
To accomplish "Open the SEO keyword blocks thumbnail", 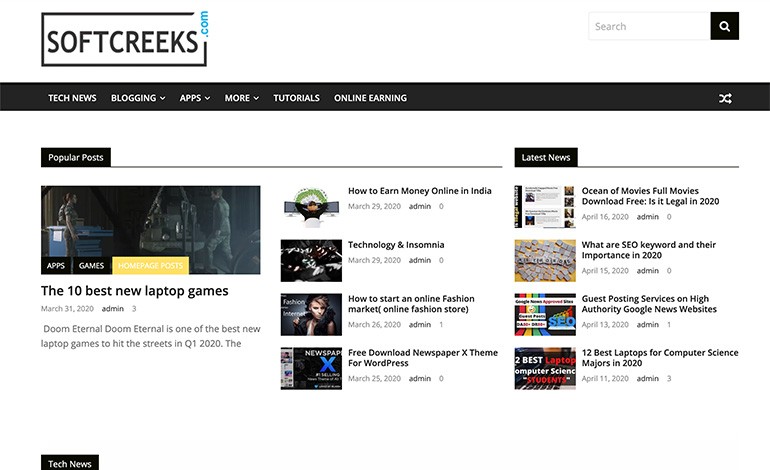I will coord(545,261).
